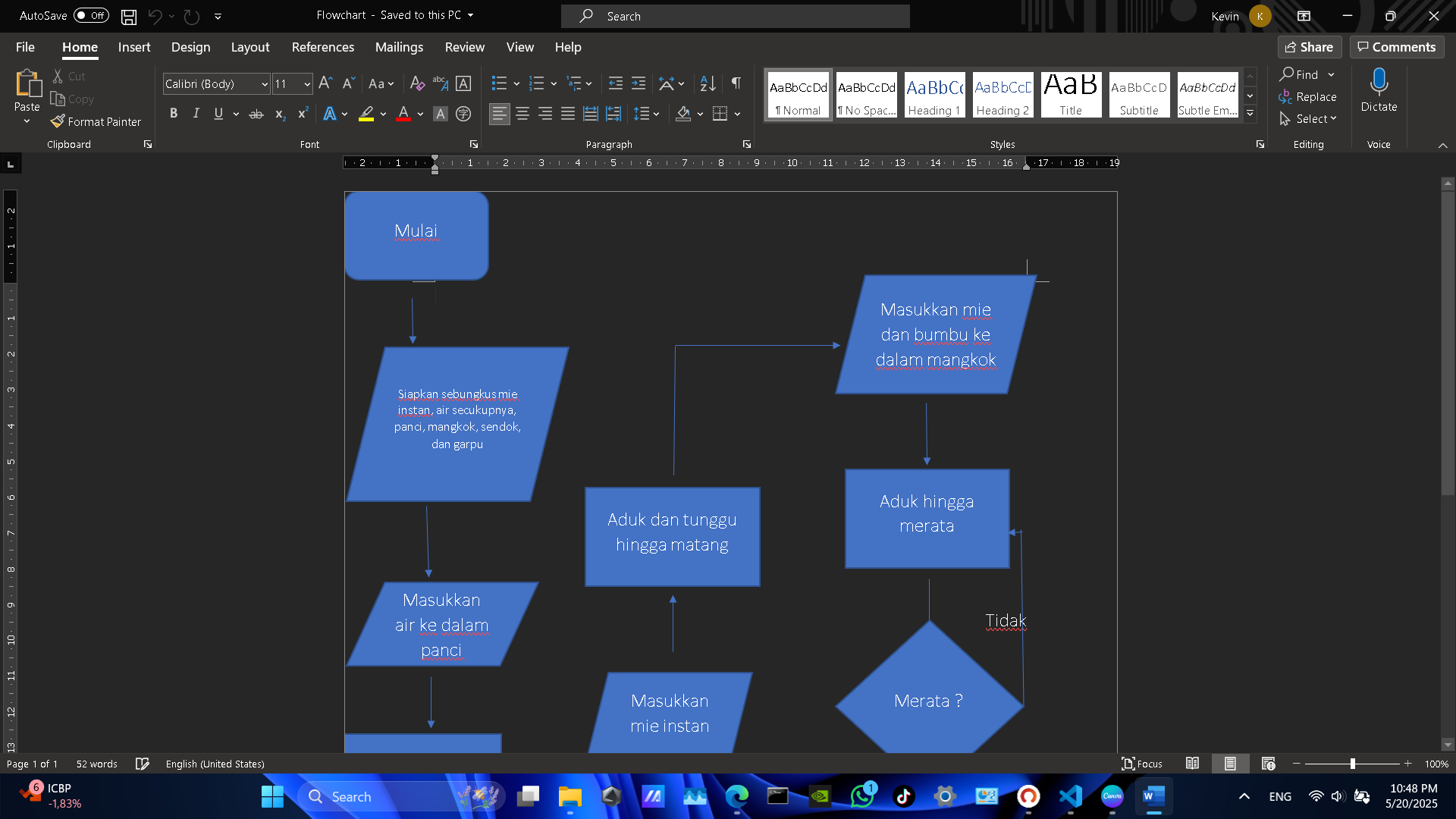The height and width of the screenshot is (819, 1456).
Task: Expand numbering list options dropdown
Action: tap(554, 83)
